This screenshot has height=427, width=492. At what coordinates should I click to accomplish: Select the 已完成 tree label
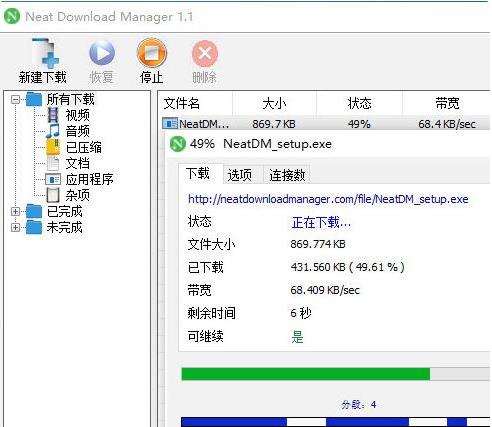(x=65, y=211)
